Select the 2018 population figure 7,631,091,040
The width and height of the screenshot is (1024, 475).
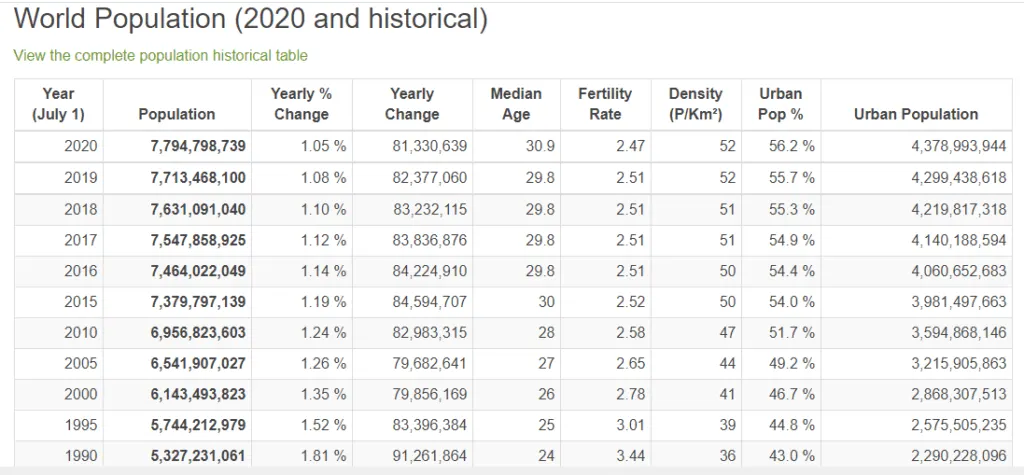(x=199, y=209)
